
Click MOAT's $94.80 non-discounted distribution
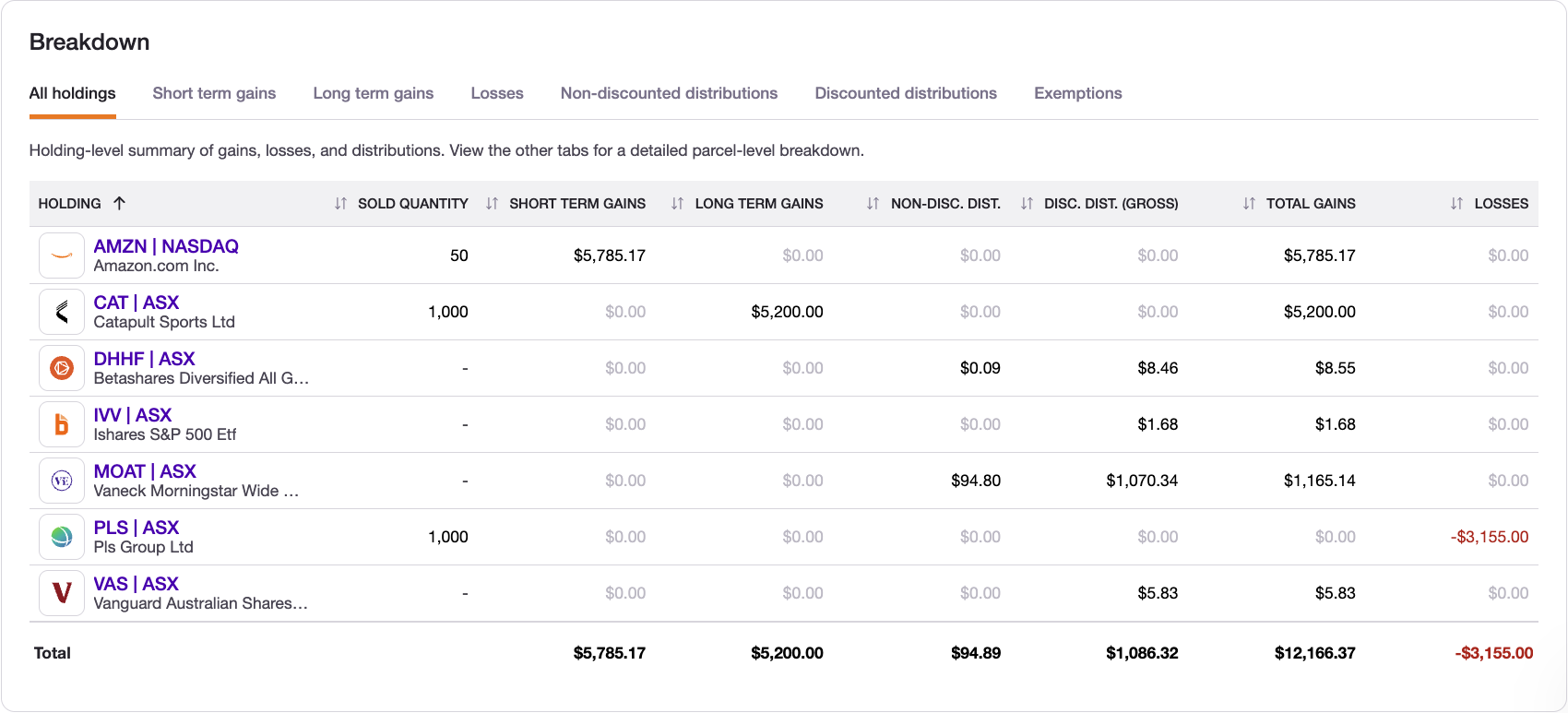pos(976,481)
